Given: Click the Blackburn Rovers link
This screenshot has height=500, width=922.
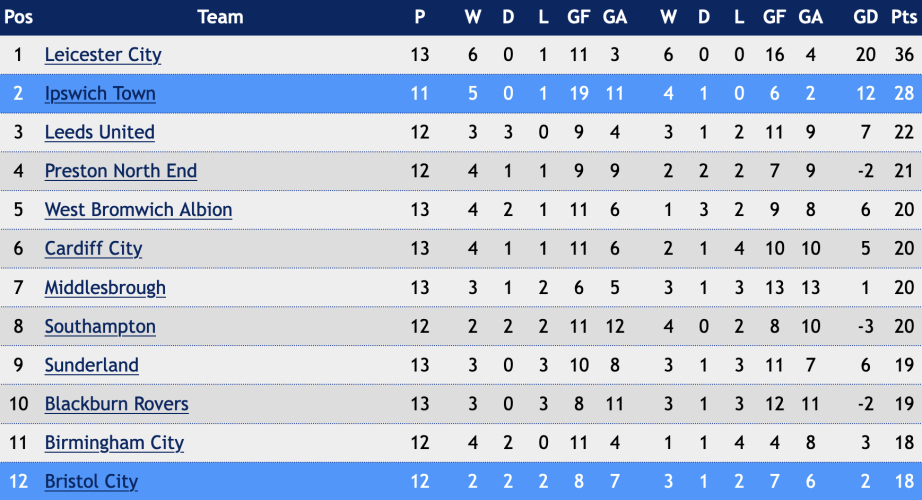Looking at the screenshot, I should [116, 404].
